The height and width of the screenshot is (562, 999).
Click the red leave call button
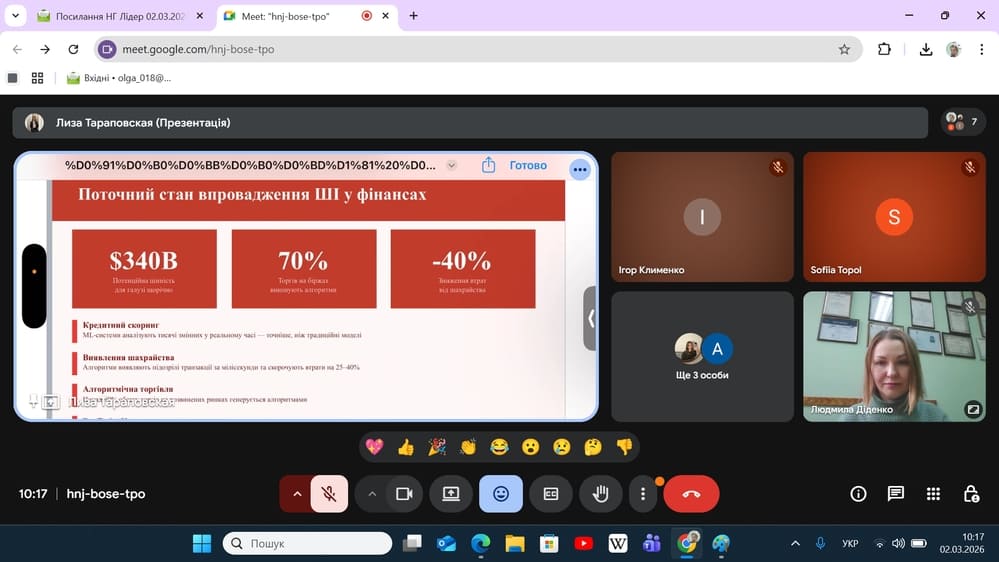click(x=691, y=494)
